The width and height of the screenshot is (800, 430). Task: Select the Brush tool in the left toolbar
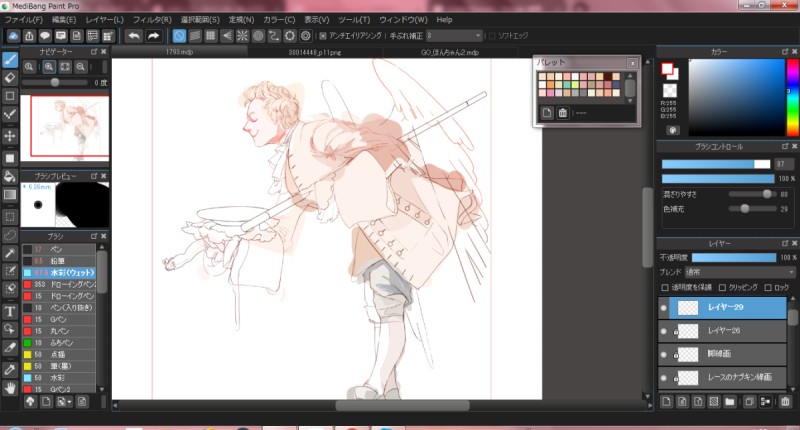click(10, 60)
